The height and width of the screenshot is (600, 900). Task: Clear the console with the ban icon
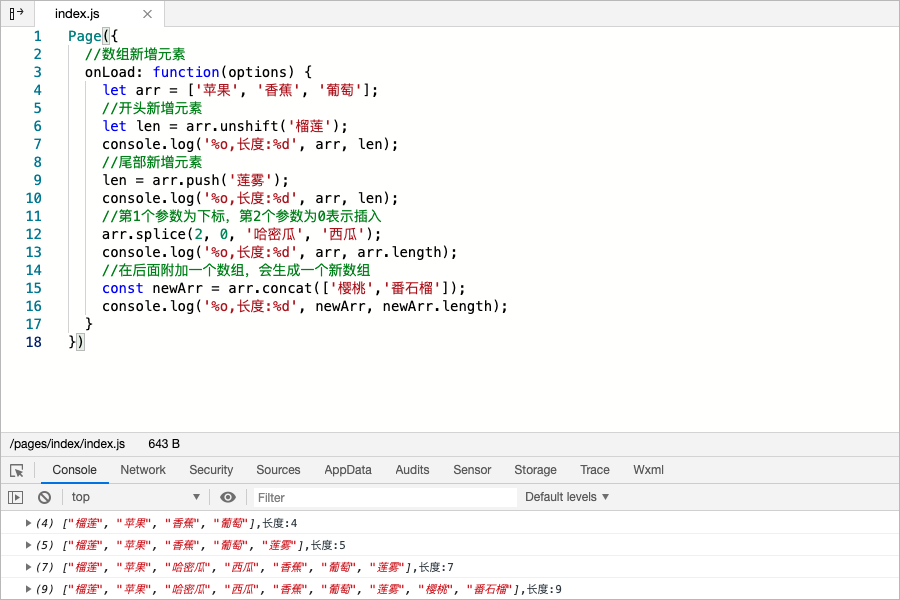(44, 497)
